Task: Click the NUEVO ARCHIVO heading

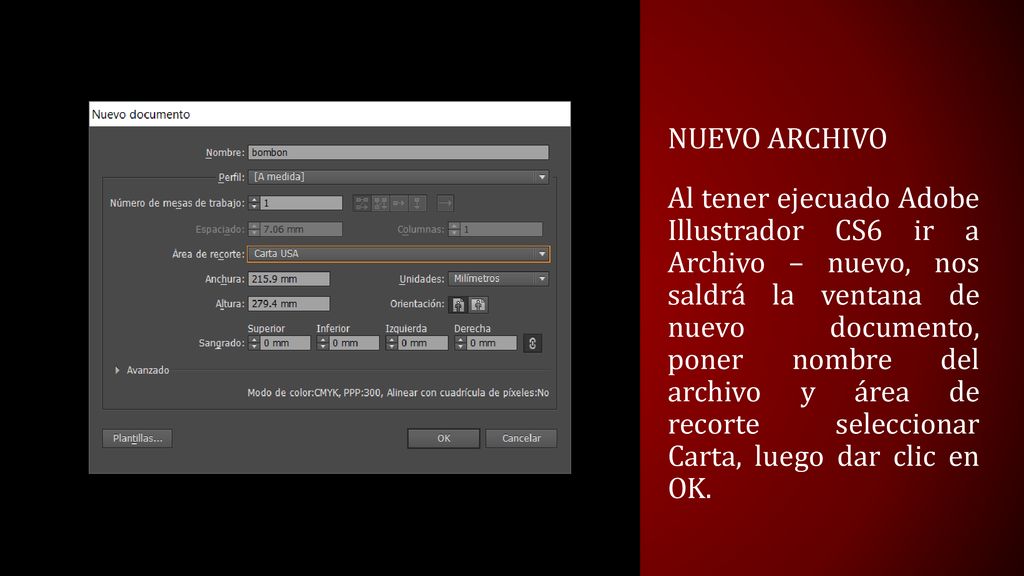Action: point(777,138)
